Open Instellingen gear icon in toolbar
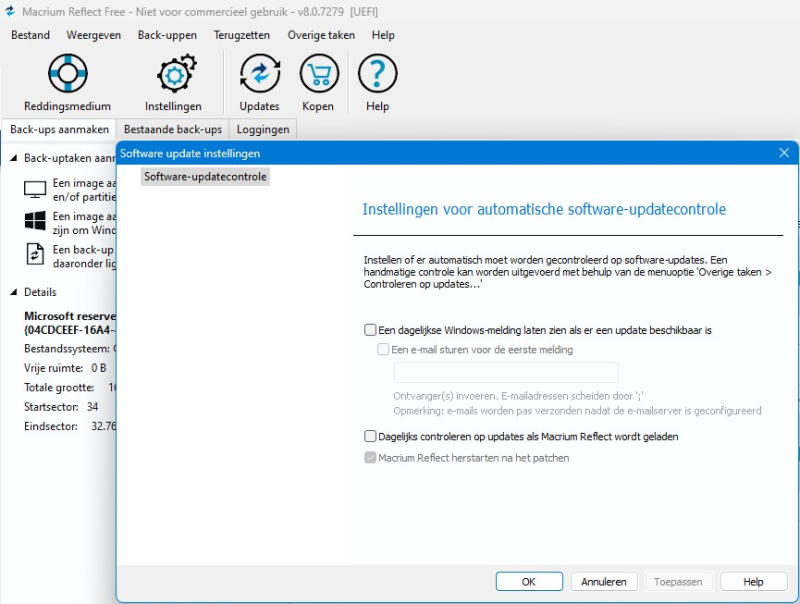800x604 pixels. pos(173,75)
